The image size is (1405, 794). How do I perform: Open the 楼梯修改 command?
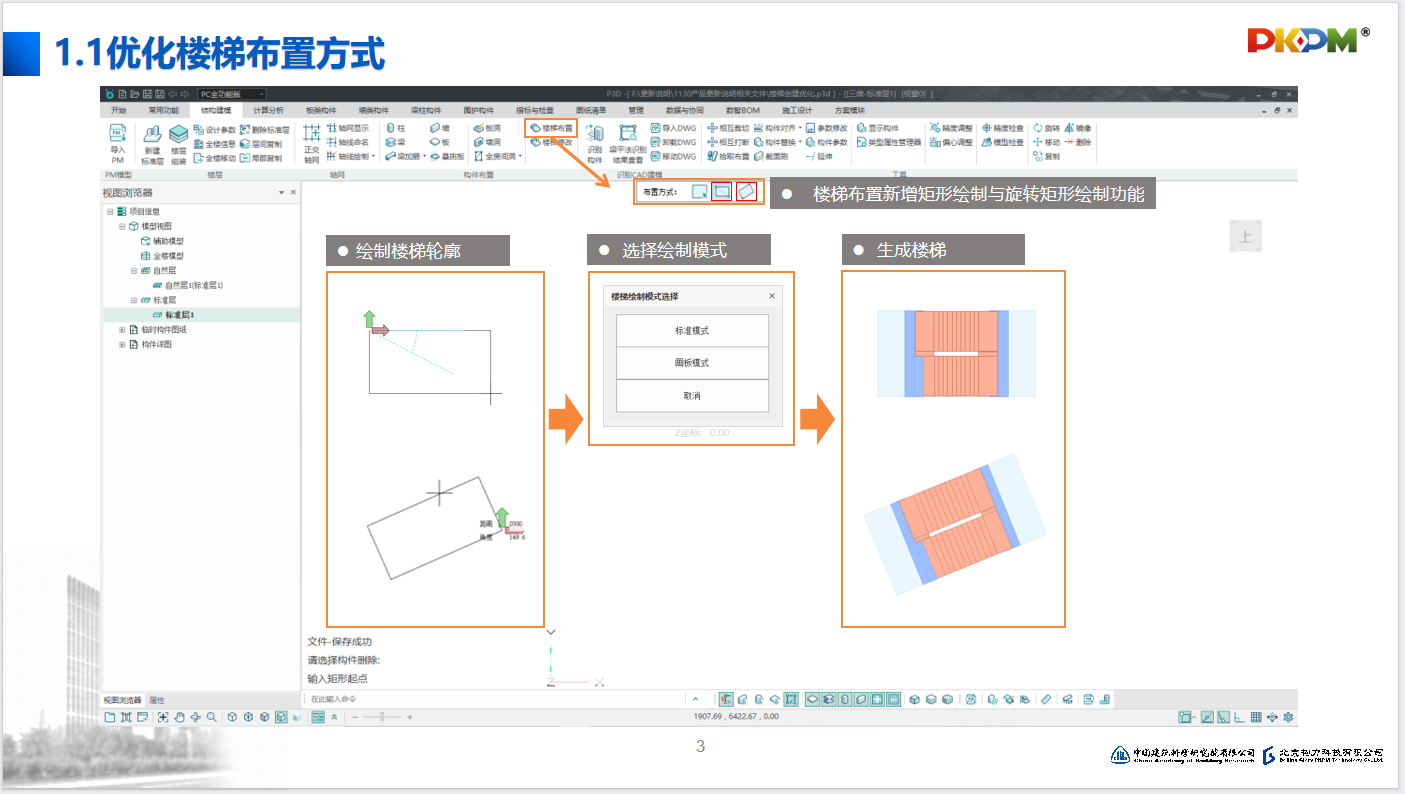pyautogui.click(x=551, y=142)
